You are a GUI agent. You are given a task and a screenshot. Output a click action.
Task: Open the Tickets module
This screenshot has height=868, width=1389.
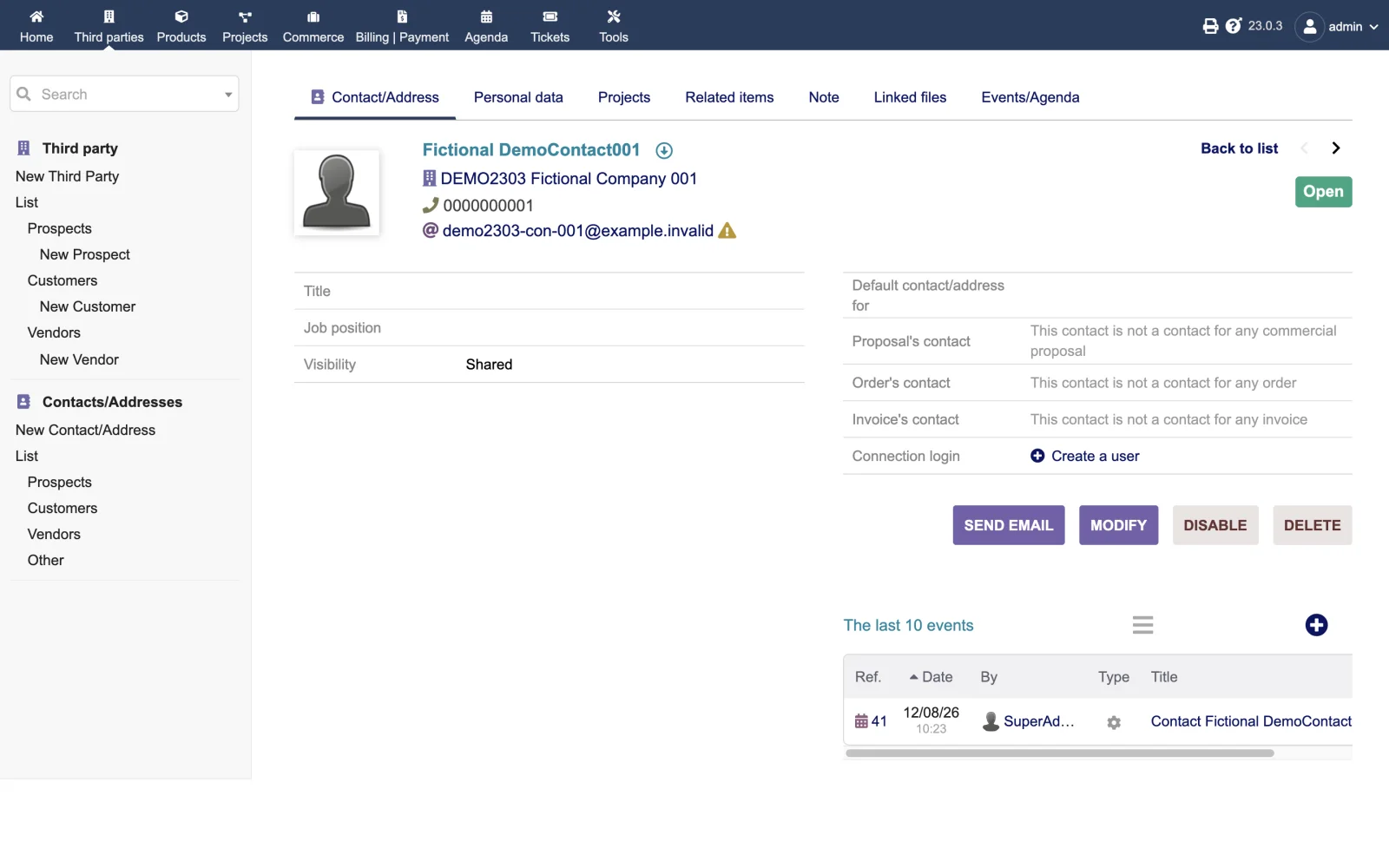point(550,26)
